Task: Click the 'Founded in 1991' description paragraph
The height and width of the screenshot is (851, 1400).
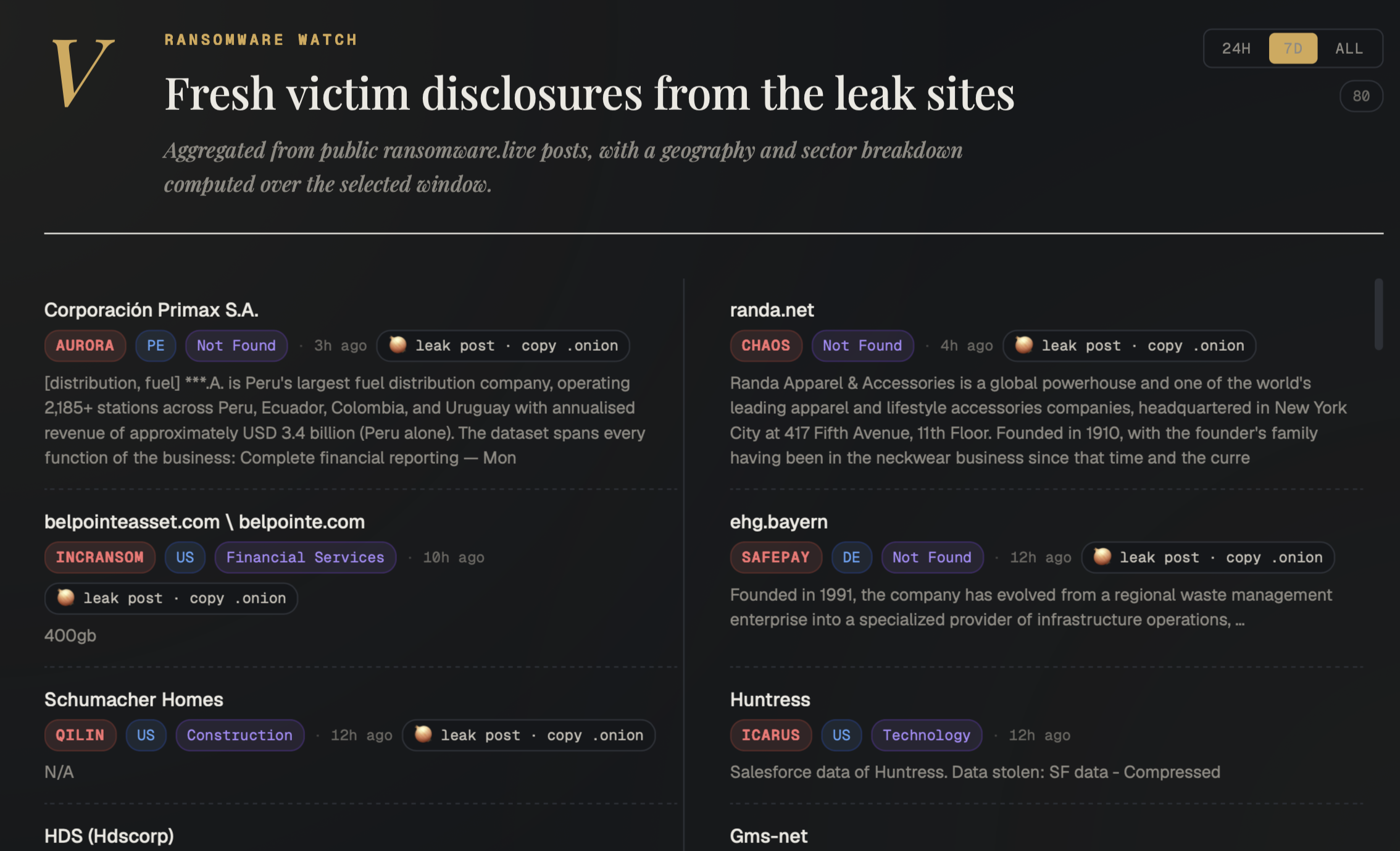Action: coord(1031,607)
